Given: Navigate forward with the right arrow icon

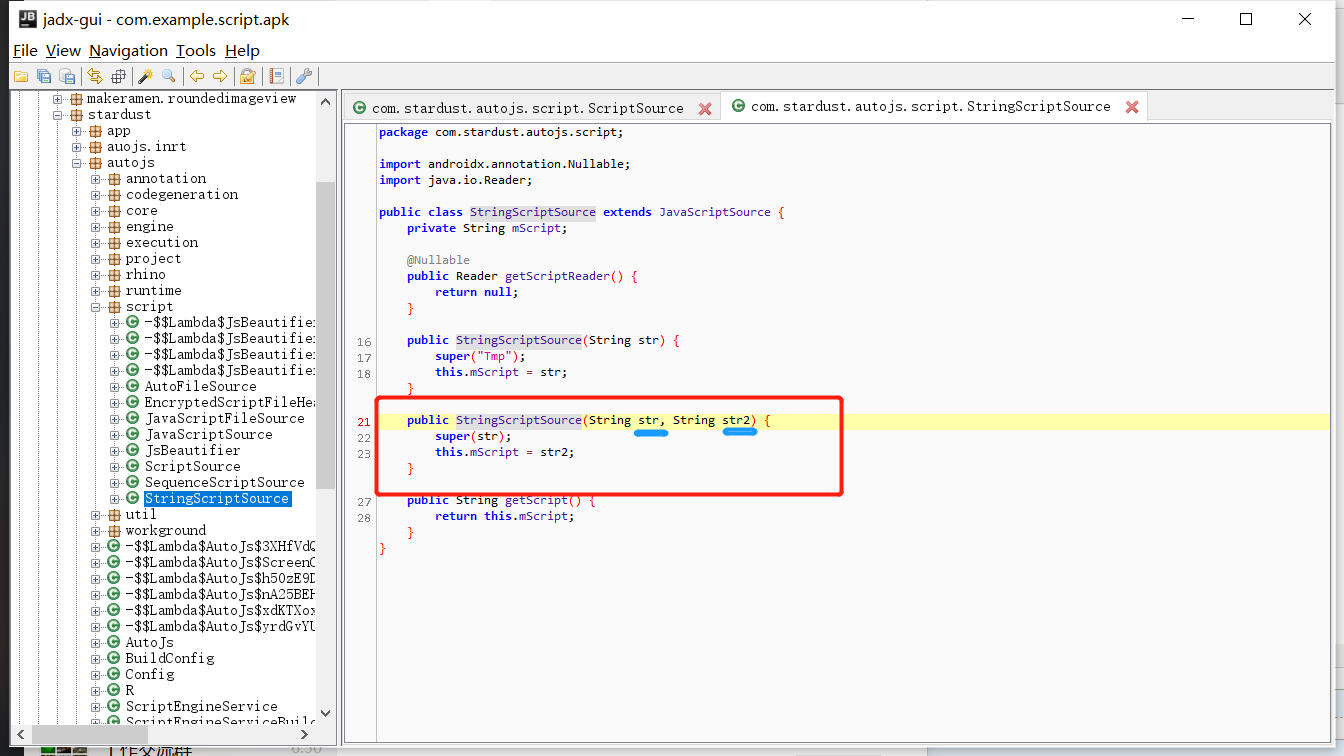Looking at the screenshot, I should tap(220, 76).
